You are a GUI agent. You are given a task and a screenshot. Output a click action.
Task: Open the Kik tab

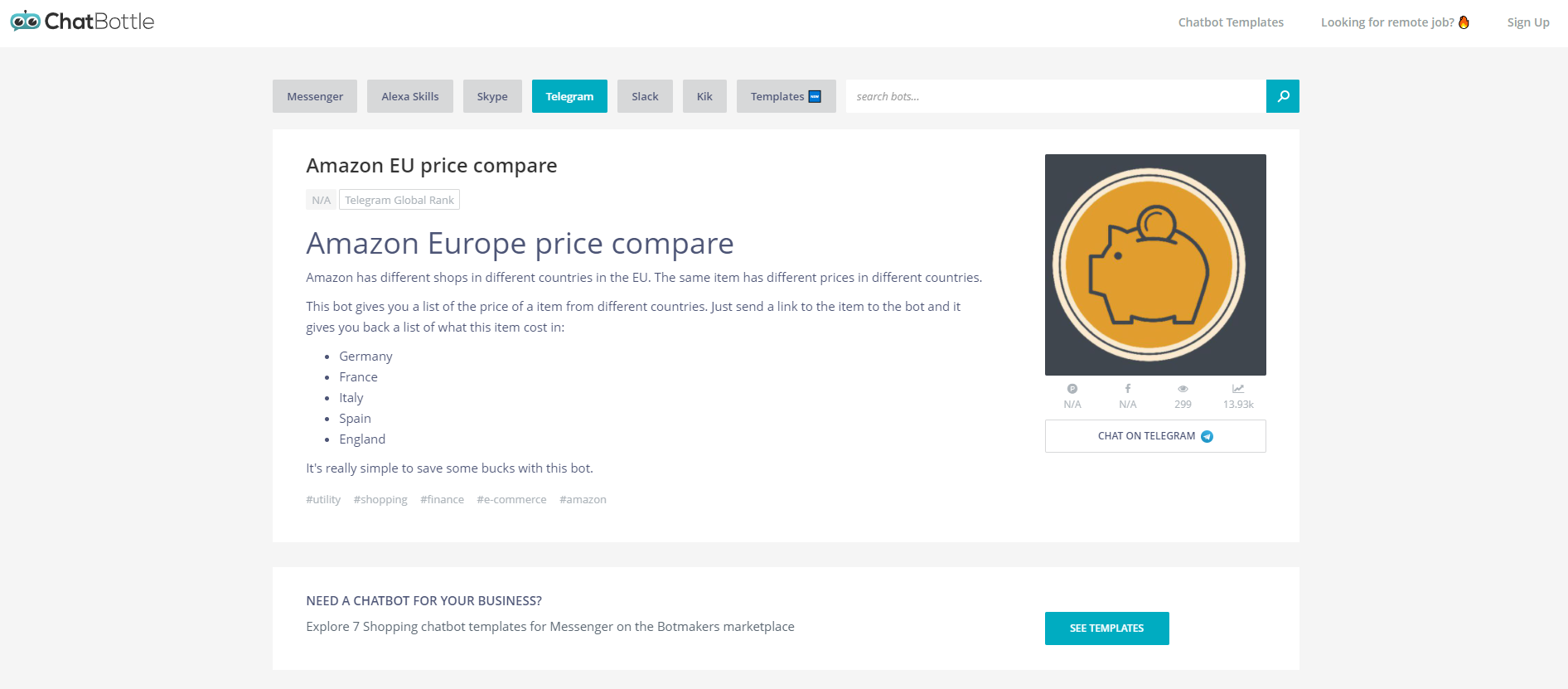pyautogui.click(x=704, y=96)
